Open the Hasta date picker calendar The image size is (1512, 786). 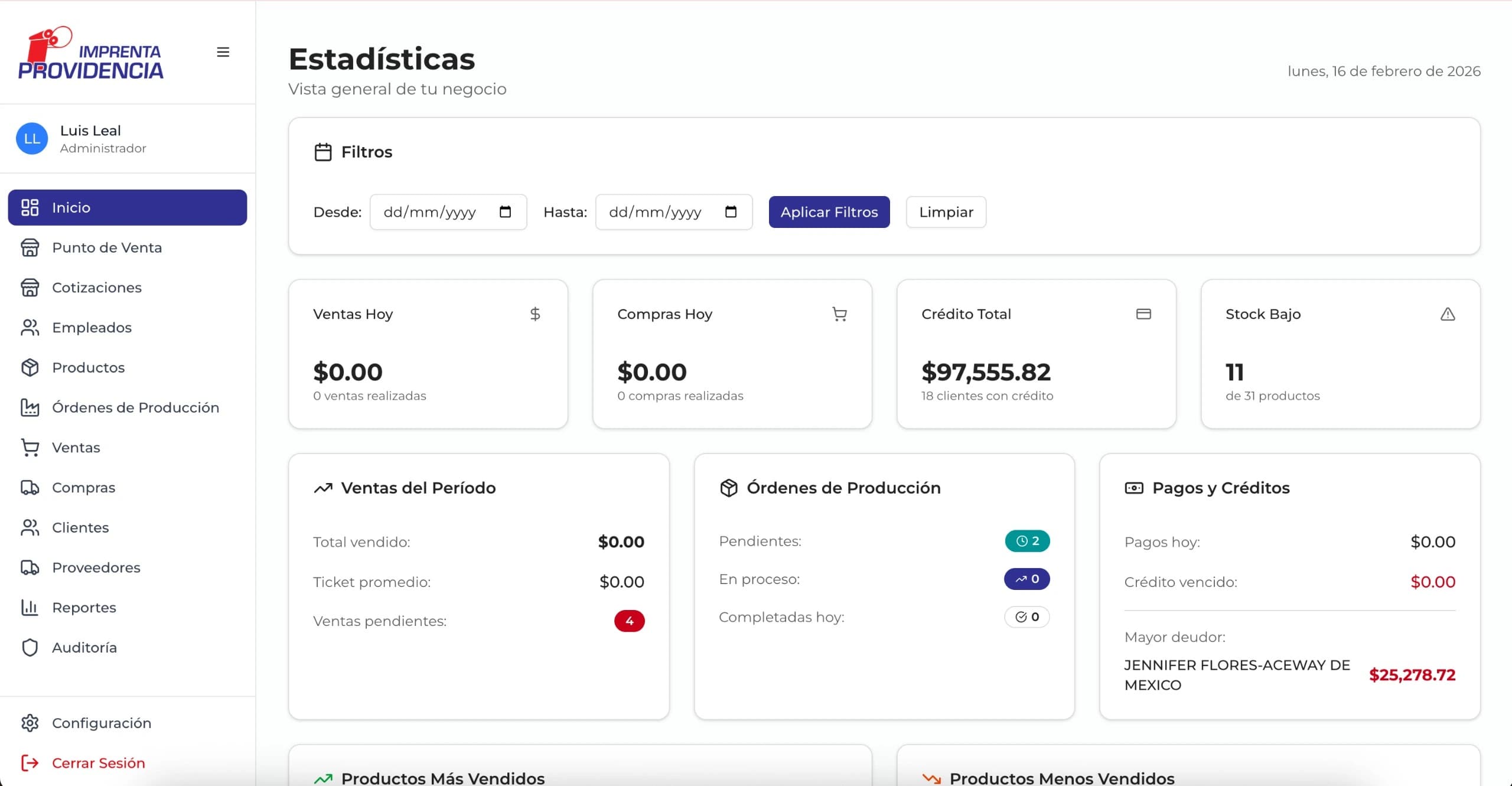pyautogui.click(x=732, y=212)
